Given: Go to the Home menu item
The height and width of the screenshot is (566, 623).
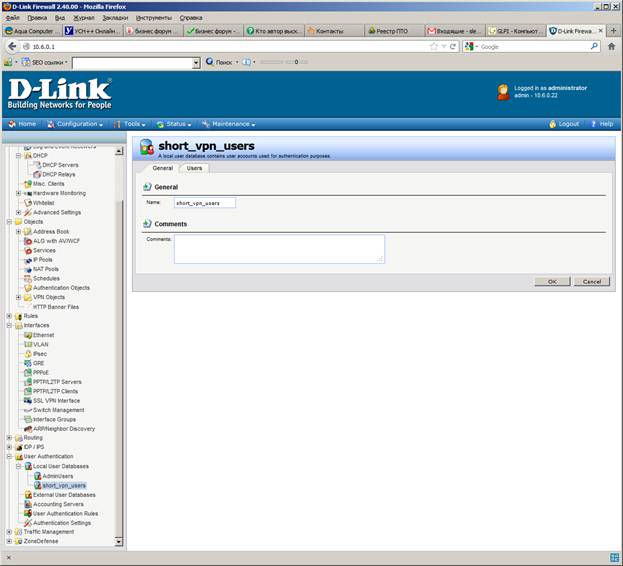Looking at the screenshot, I should (x=22, y=124).
